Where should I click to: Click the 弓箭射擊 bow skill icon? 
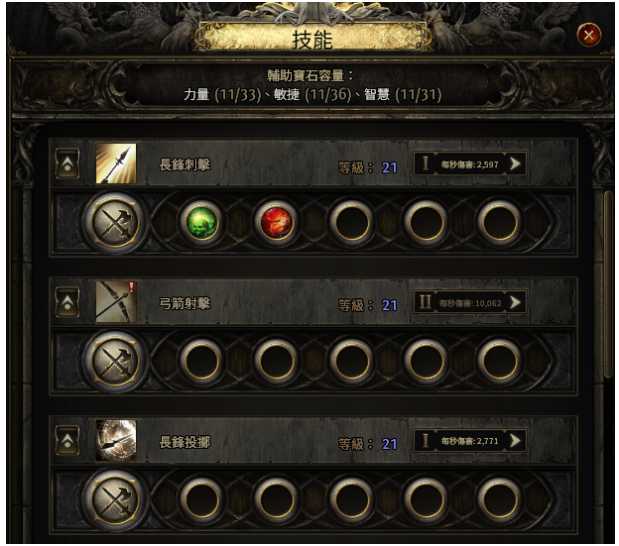(116, 302)
